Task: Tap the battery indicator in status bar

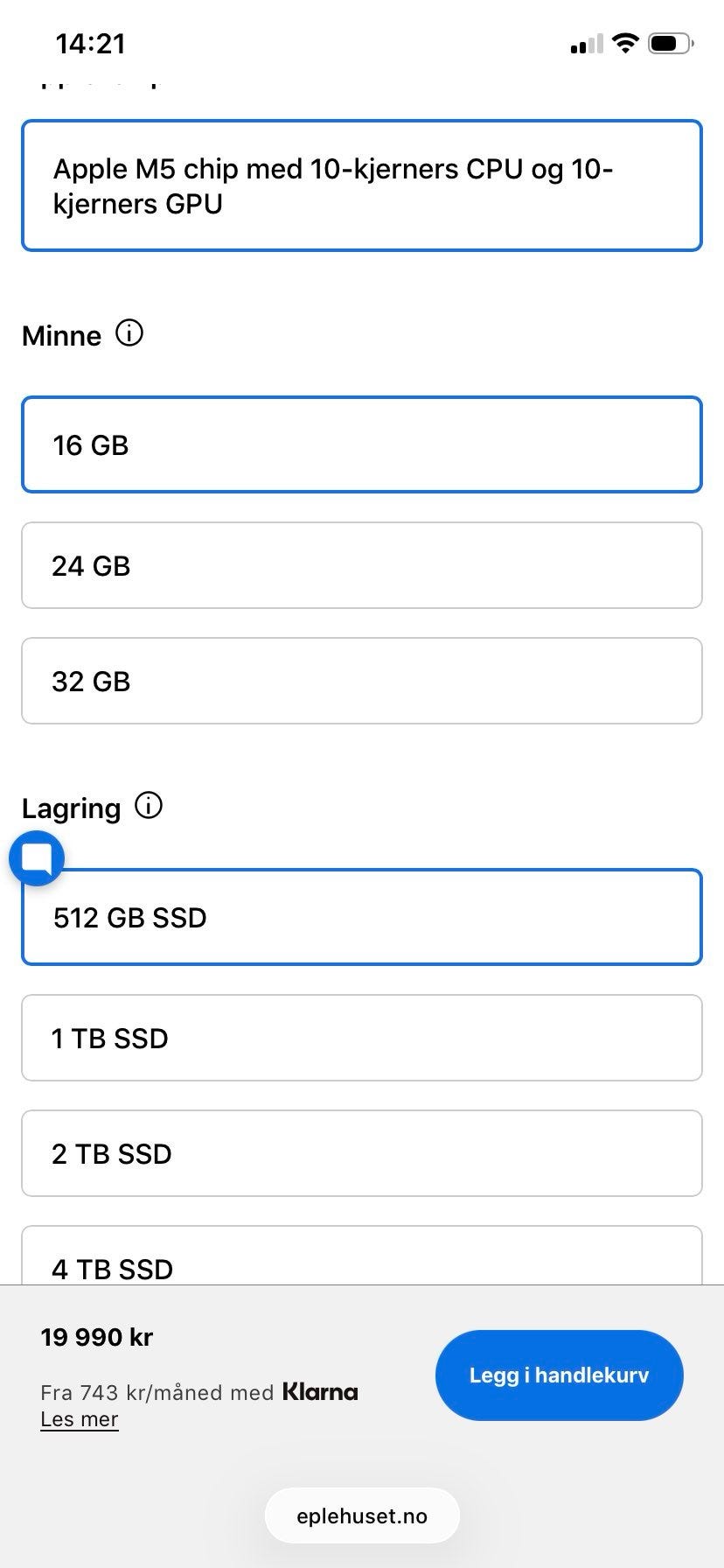Action: 671,43
